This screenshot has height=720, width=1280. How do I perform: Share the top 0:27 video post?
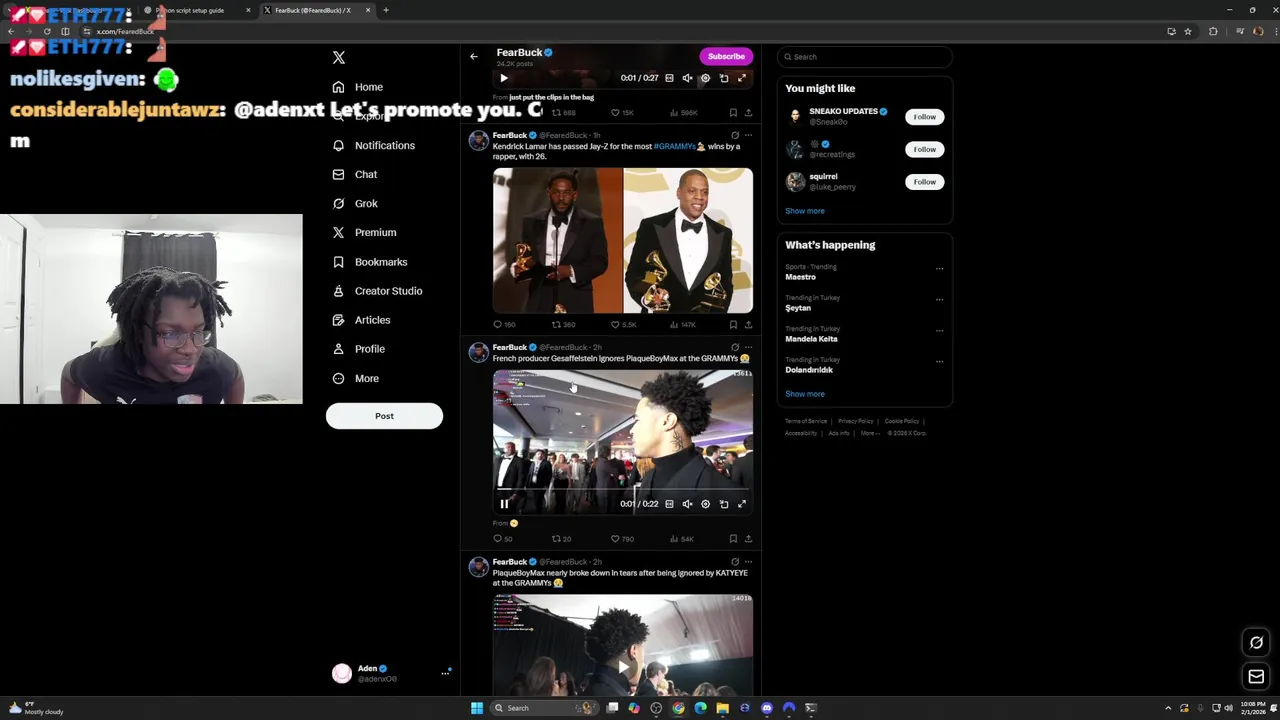pos(748,113)
